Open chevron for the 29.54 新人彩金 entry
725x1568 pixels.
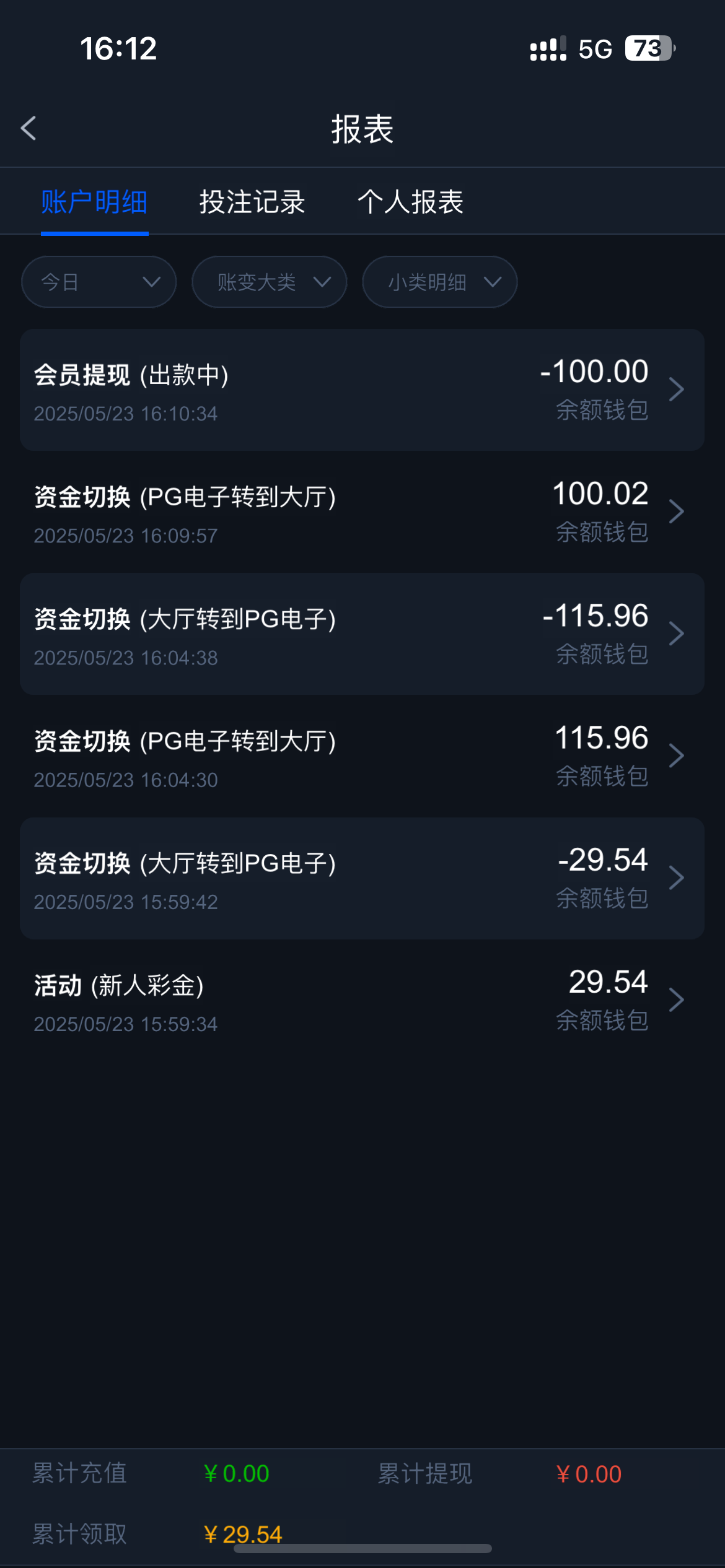677,1000
